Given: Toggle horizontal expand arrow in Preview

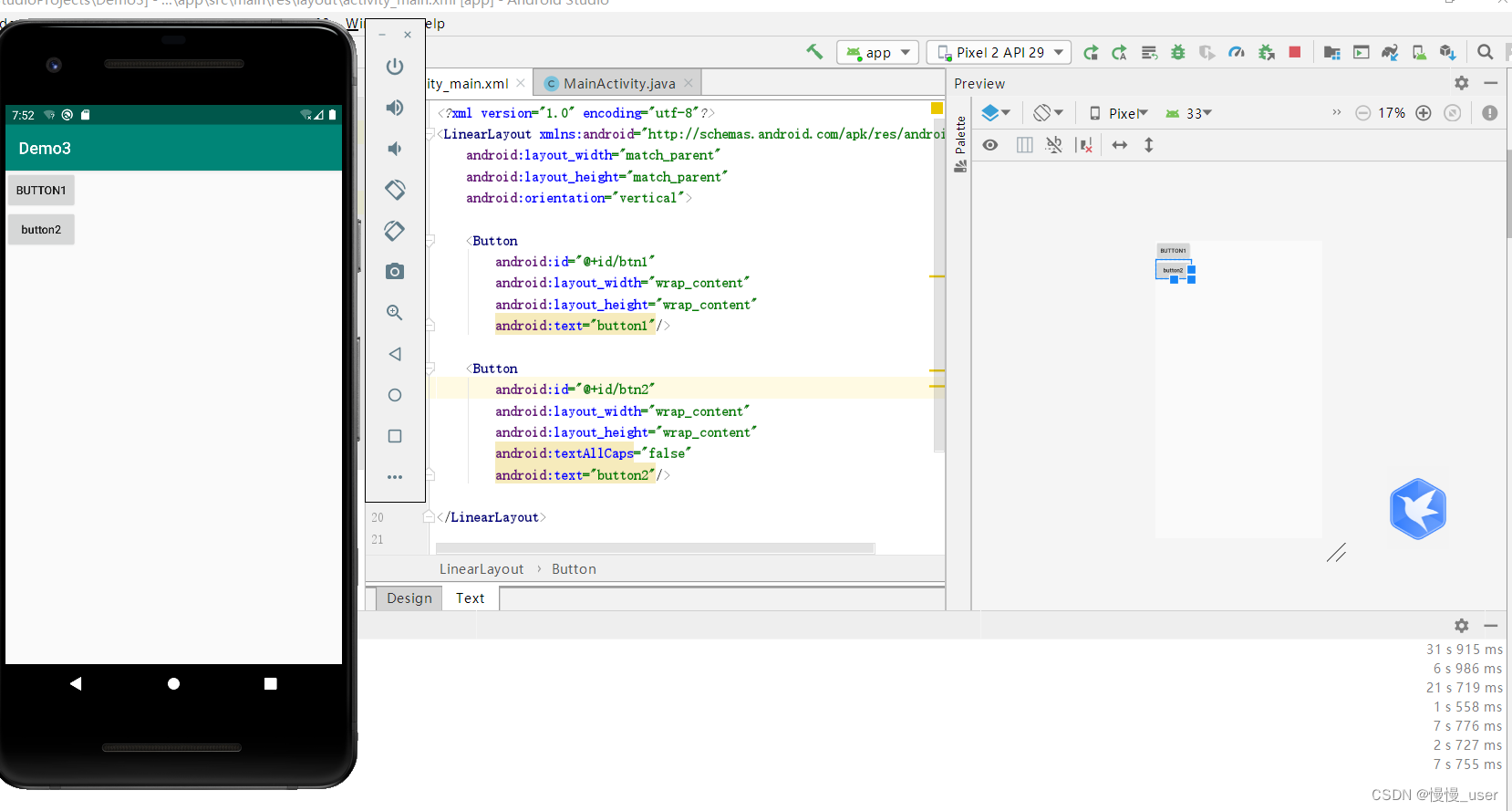Looking at the screenshot, I should click(1120, 145).
